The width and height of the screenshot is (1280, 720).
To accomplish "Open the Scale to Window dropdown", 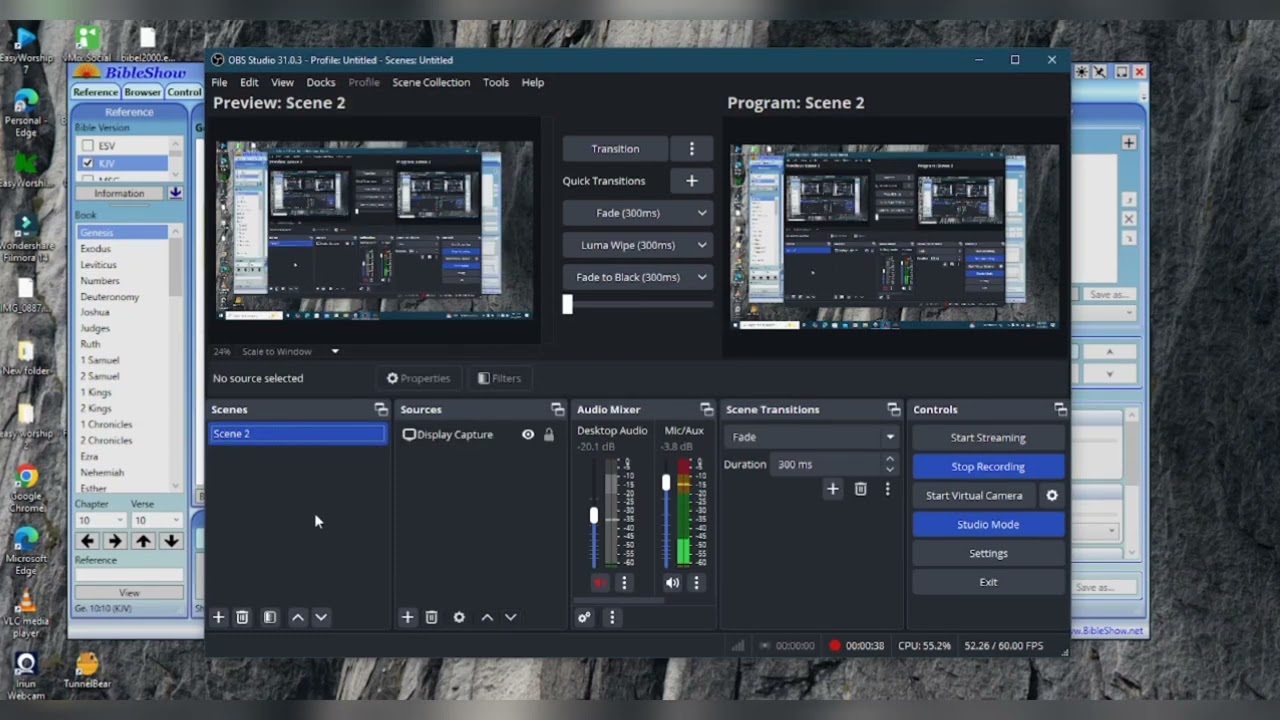I will tap(290, 351).
